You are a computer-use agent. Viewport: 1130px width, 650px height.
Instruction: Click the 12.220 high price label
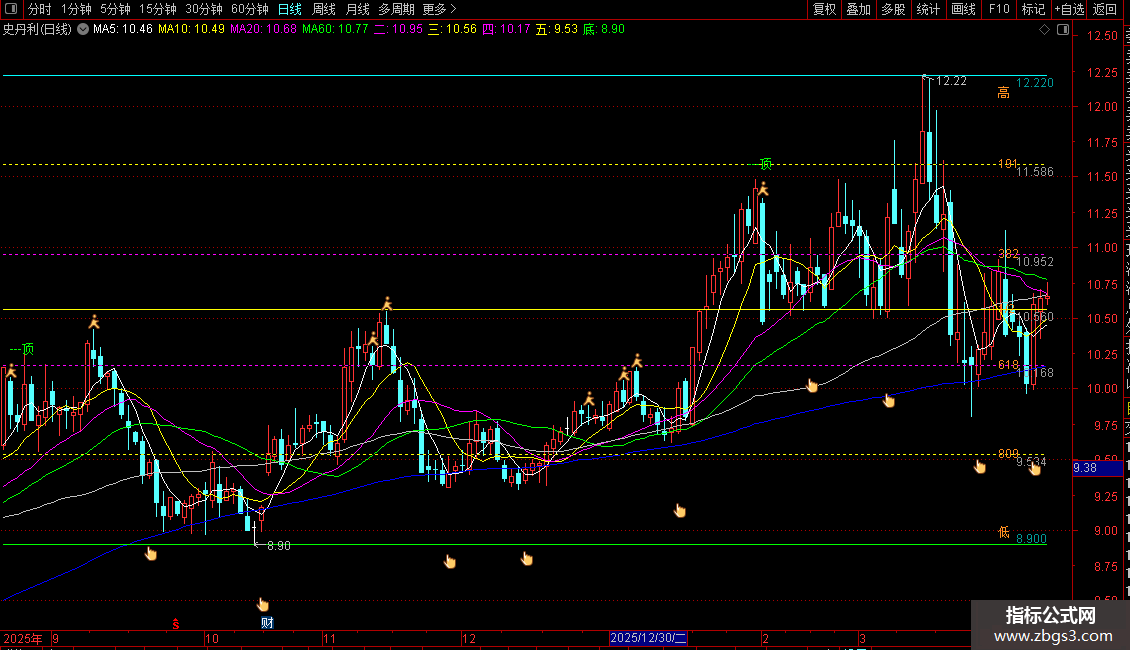(1034, 83)
